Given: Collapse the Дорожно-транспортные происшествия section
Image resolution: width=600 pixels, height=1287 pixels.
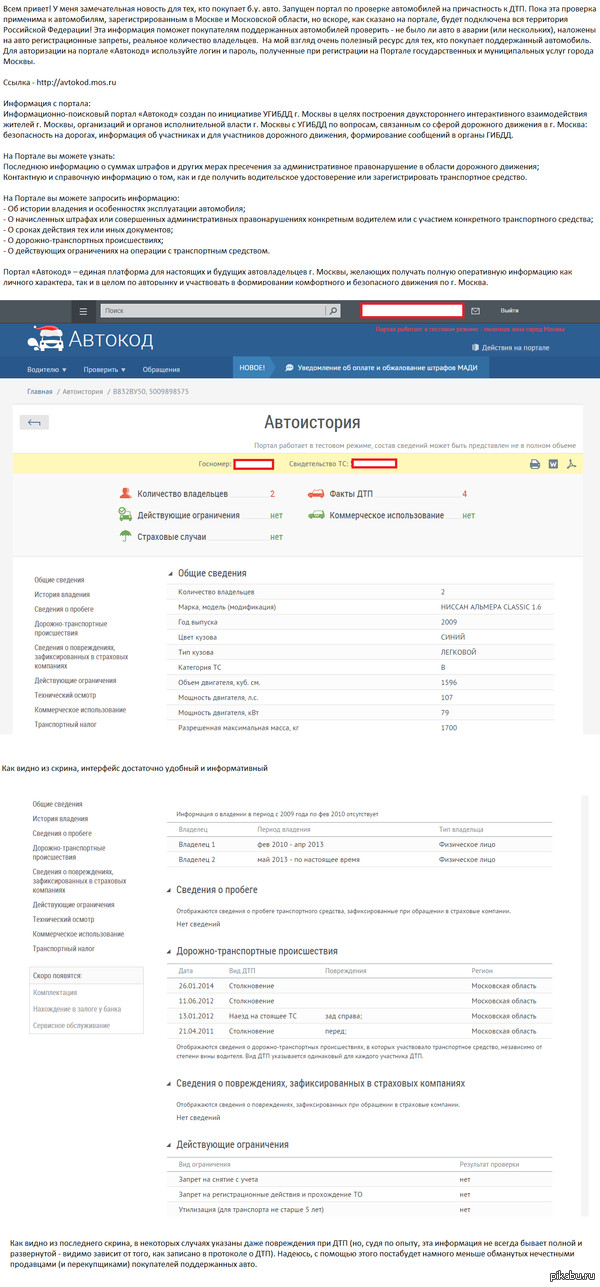Looking at the screenshot, I should pos(168,951).
